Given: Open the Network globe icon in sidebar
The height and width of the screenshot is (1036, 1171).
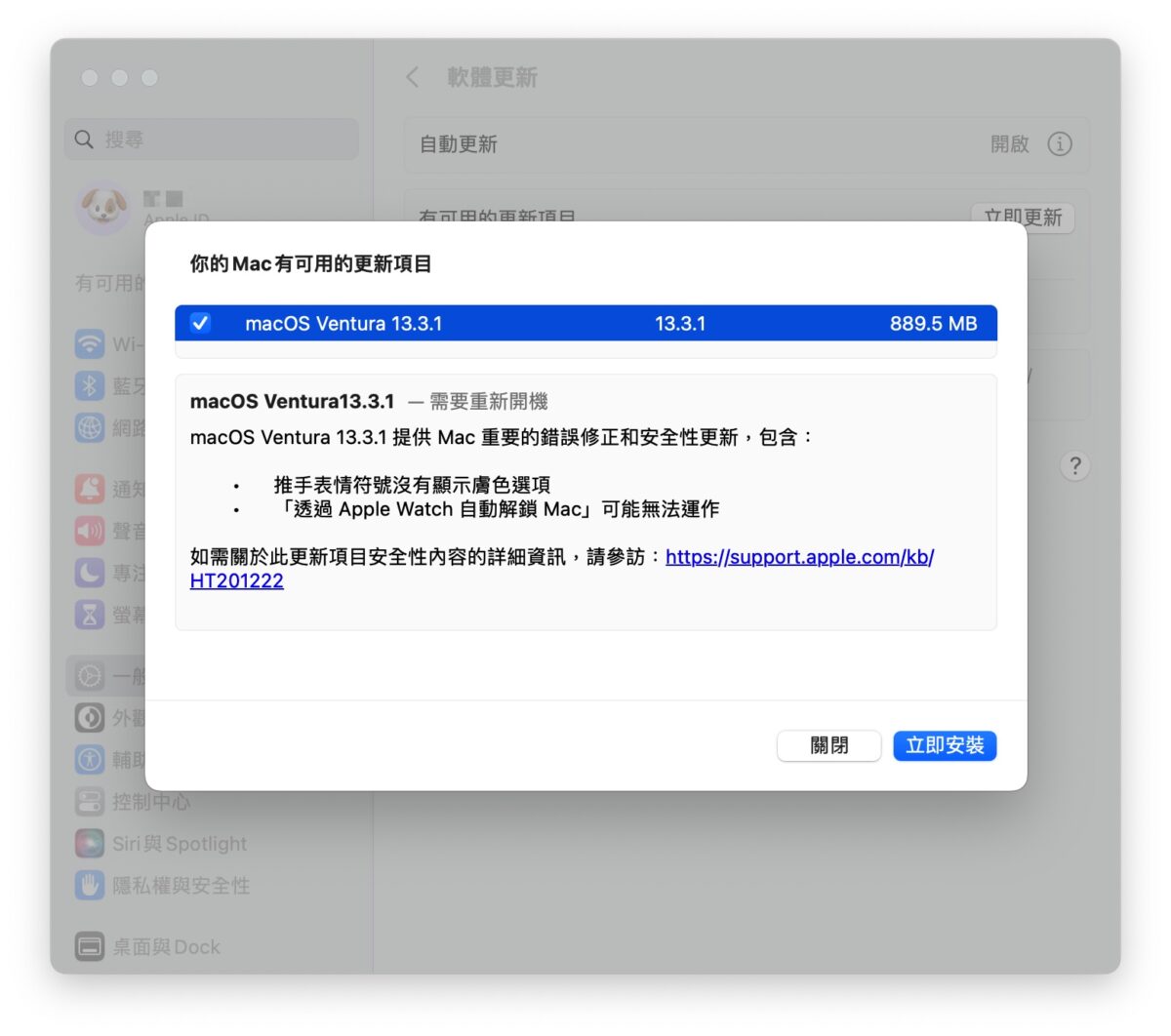Looking at the screenshot, I should (90, 427).
